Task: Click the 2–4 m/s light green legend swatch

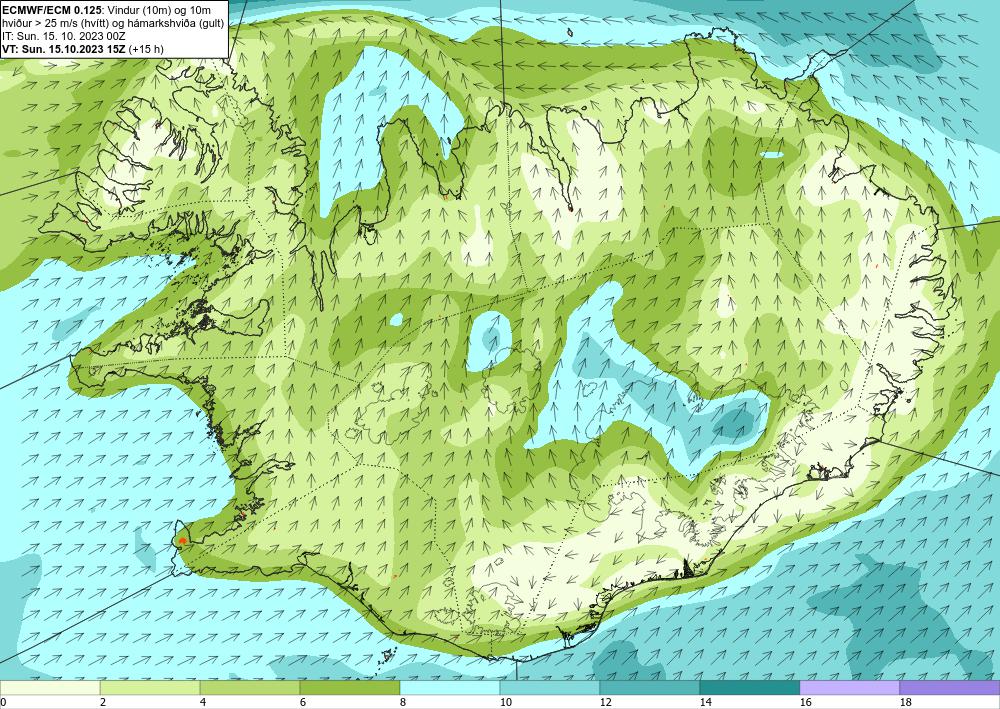Action: point(150,687)
